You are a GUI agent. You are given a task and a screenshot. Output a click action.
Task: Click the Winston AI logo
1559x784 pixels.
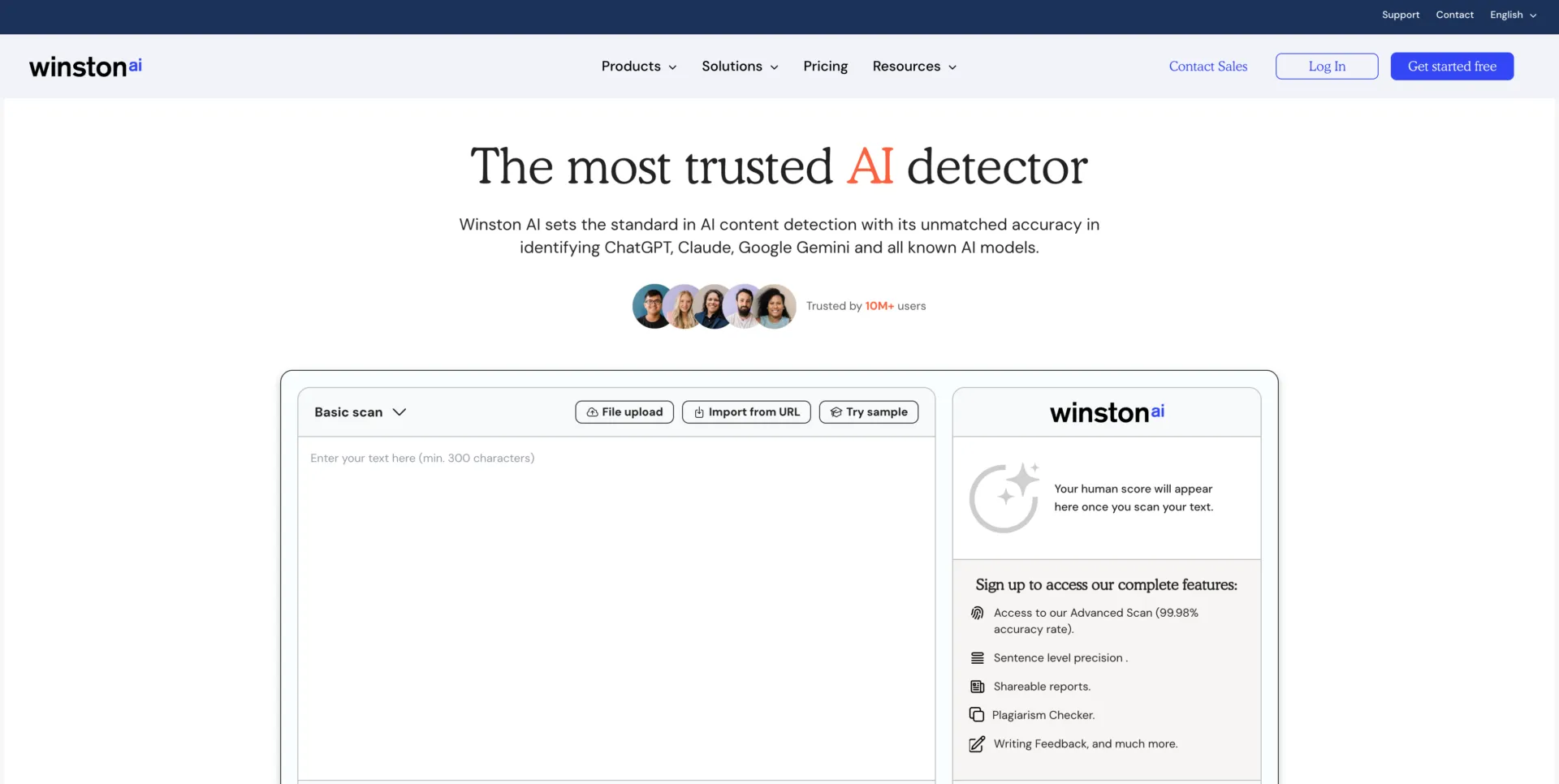84,66
